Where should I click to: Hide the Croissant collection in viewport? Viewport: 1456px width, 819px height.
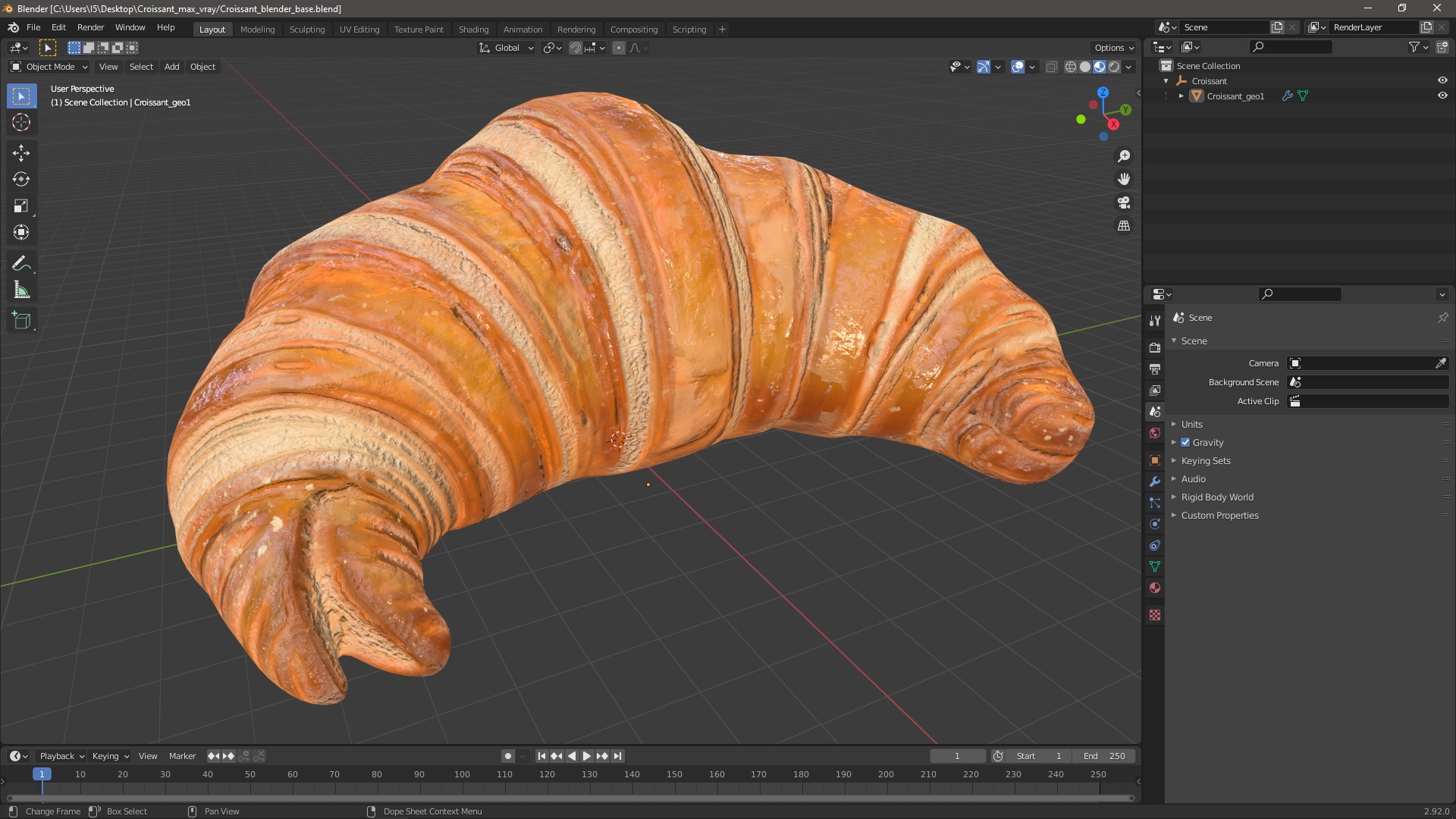[1442, 80]
